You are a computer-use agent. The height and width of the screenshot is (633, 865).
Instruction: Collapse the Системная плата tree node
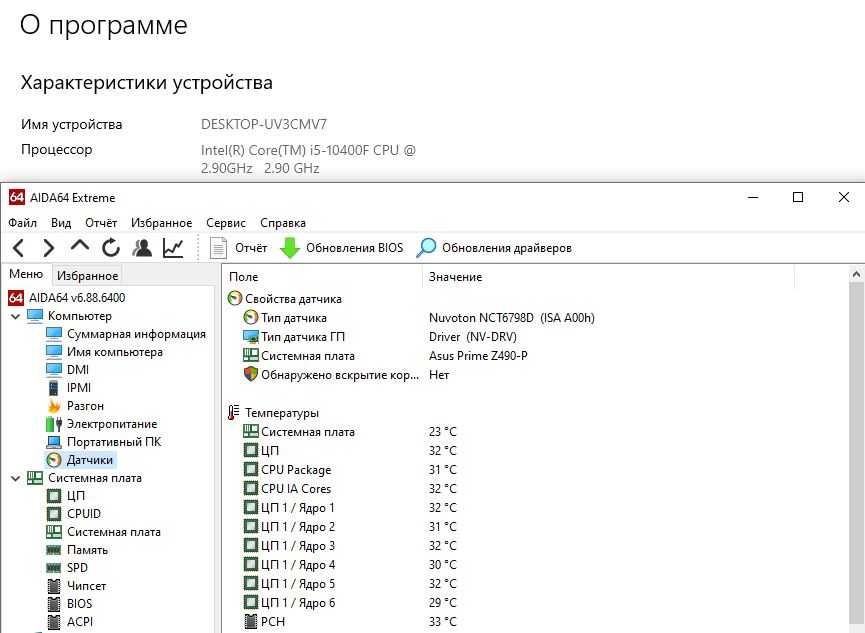tap(15, 478)
